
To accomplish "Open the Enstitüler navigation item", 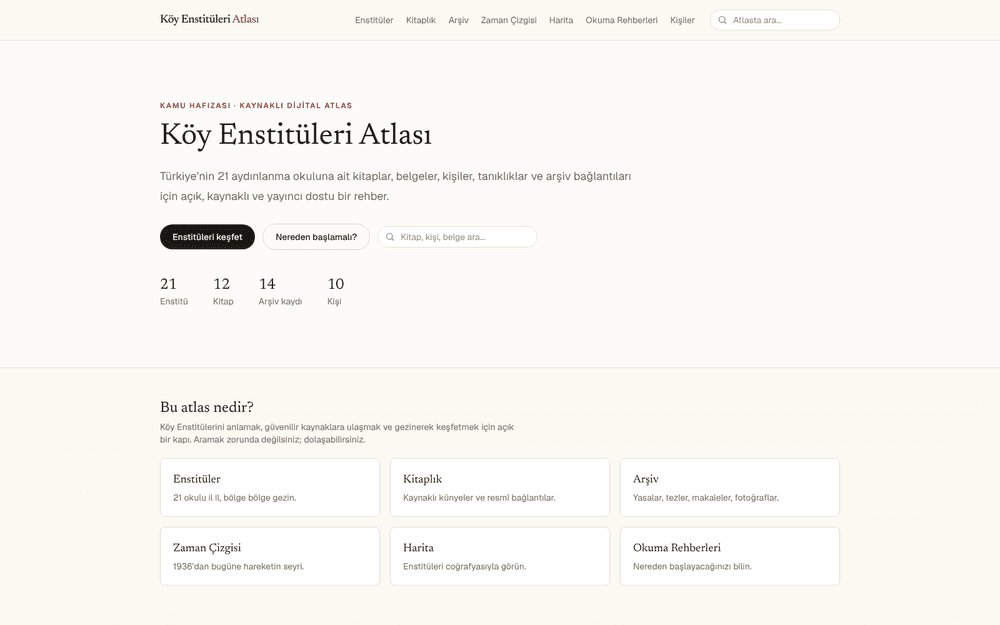I will [374, 20].
